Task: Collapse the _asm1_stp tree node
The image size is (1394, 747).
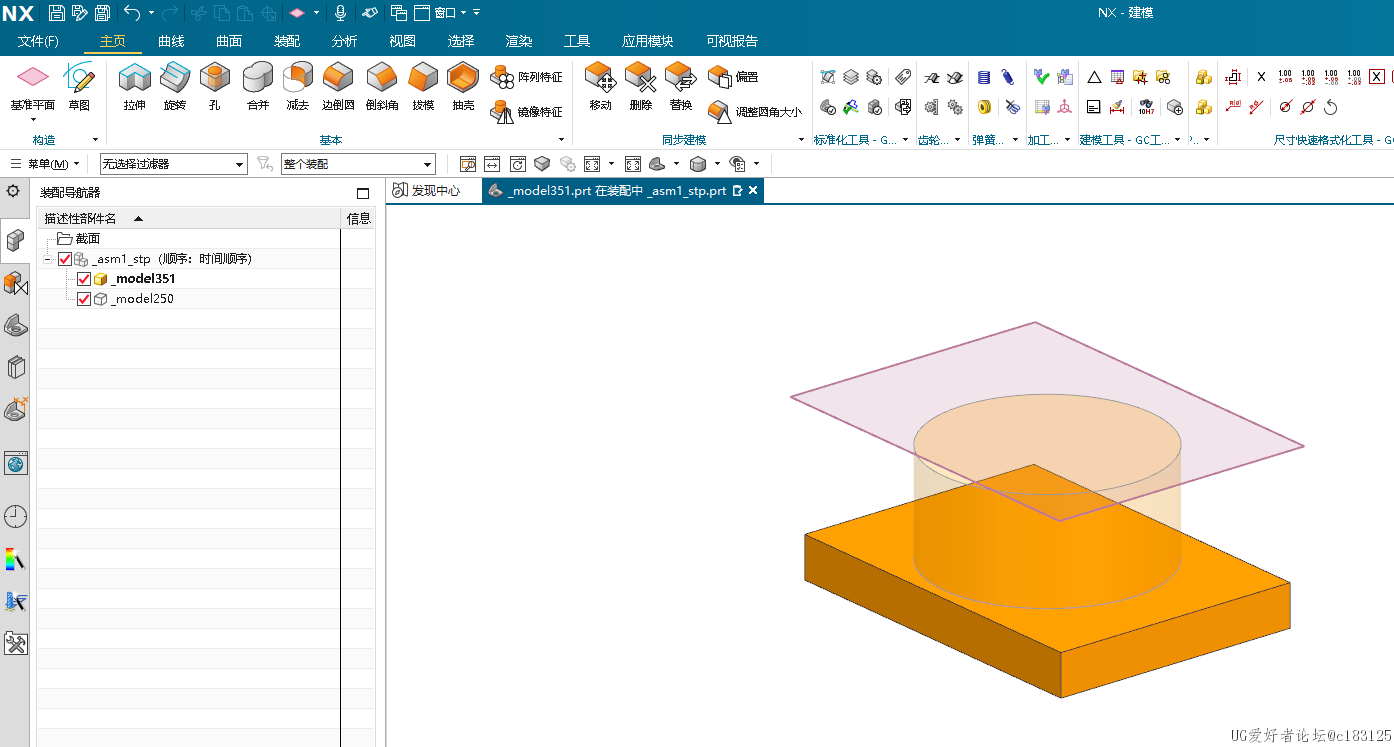Action: click(x=47, y=259)
